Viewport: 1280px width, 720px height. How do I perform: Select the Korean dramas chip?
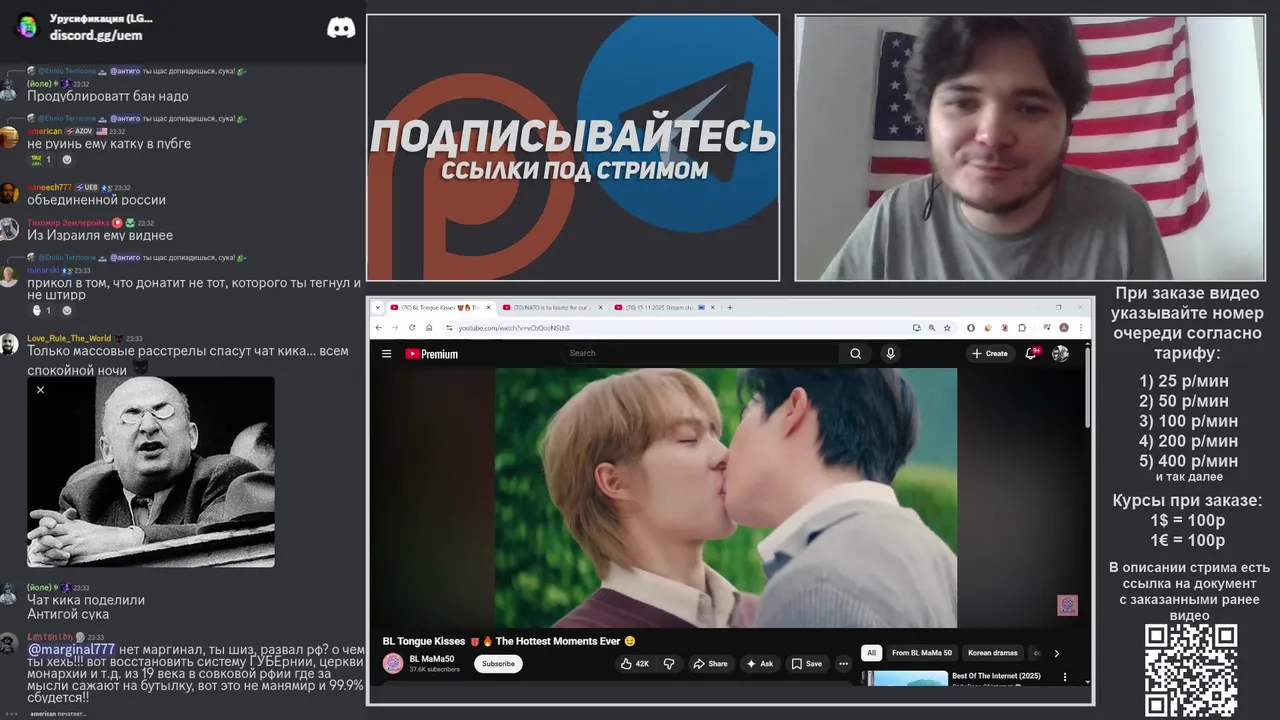click(x=993, y=653)
